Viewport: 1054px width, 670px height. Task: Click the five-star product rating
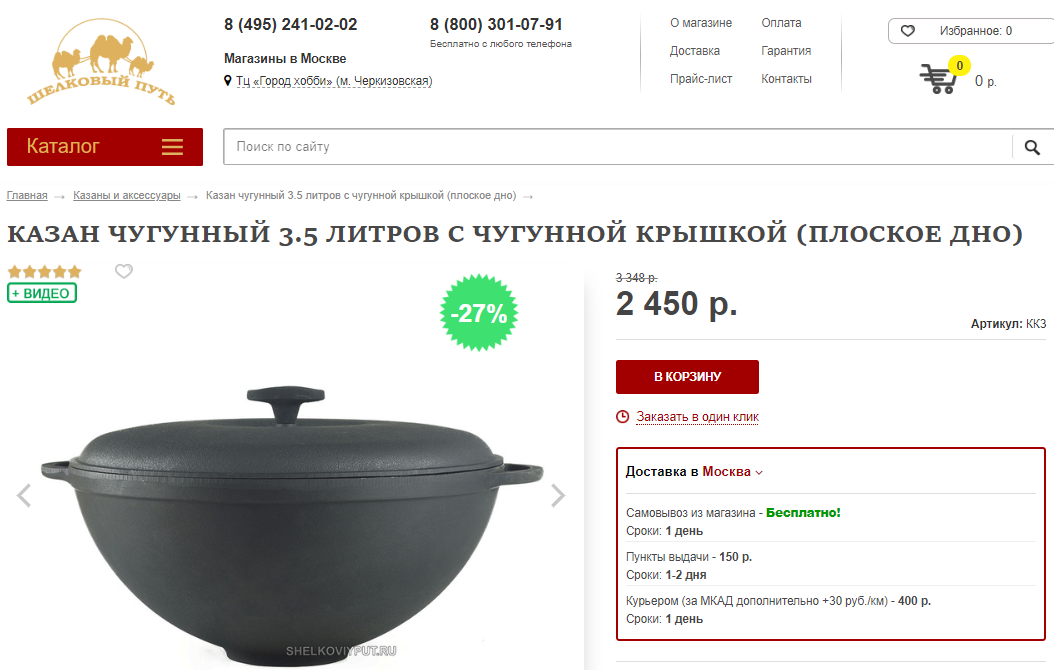coord(44,272)
